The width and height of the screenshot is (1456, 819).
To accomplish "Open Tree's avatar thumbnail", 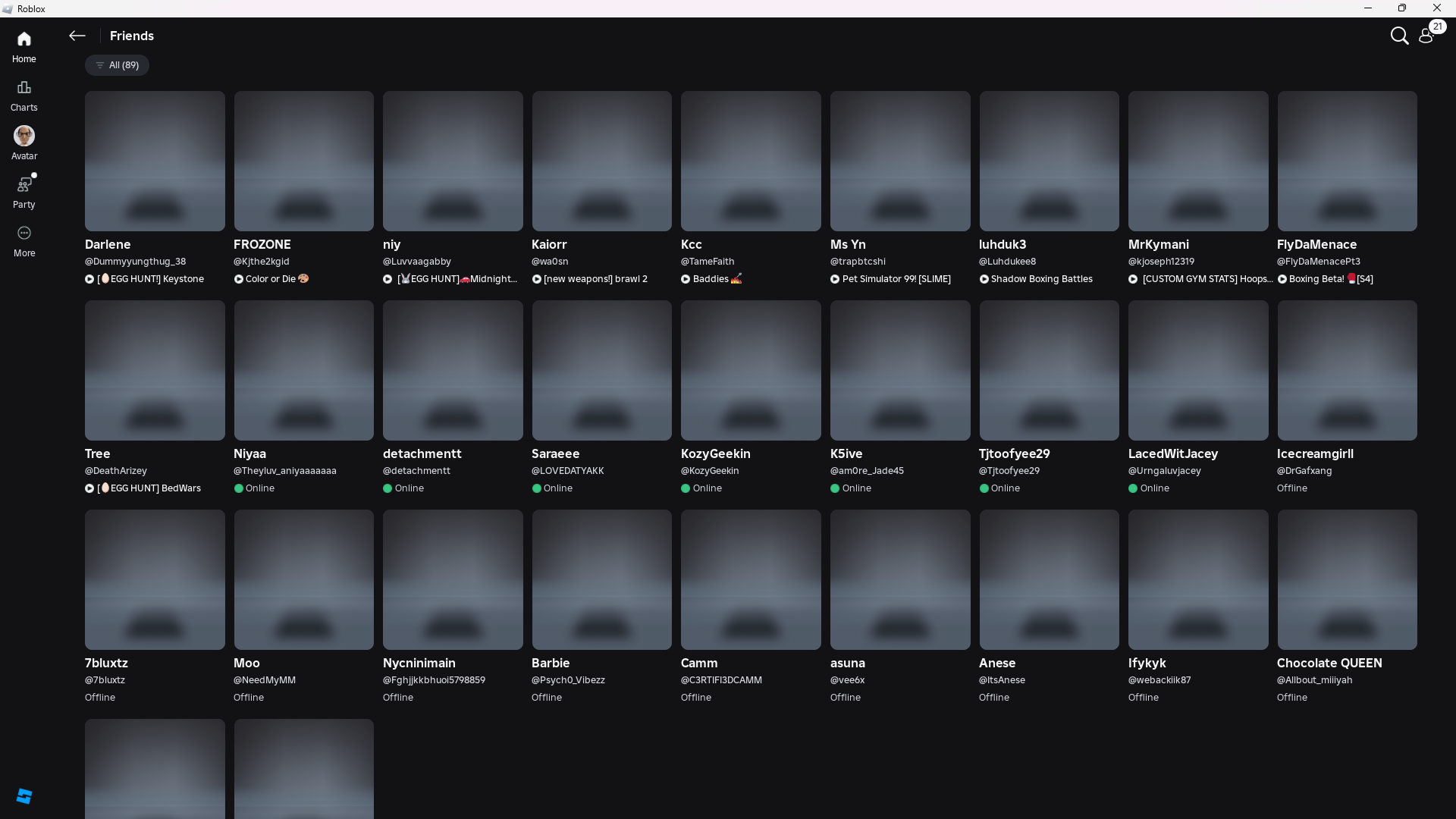I will pos(155,370).
